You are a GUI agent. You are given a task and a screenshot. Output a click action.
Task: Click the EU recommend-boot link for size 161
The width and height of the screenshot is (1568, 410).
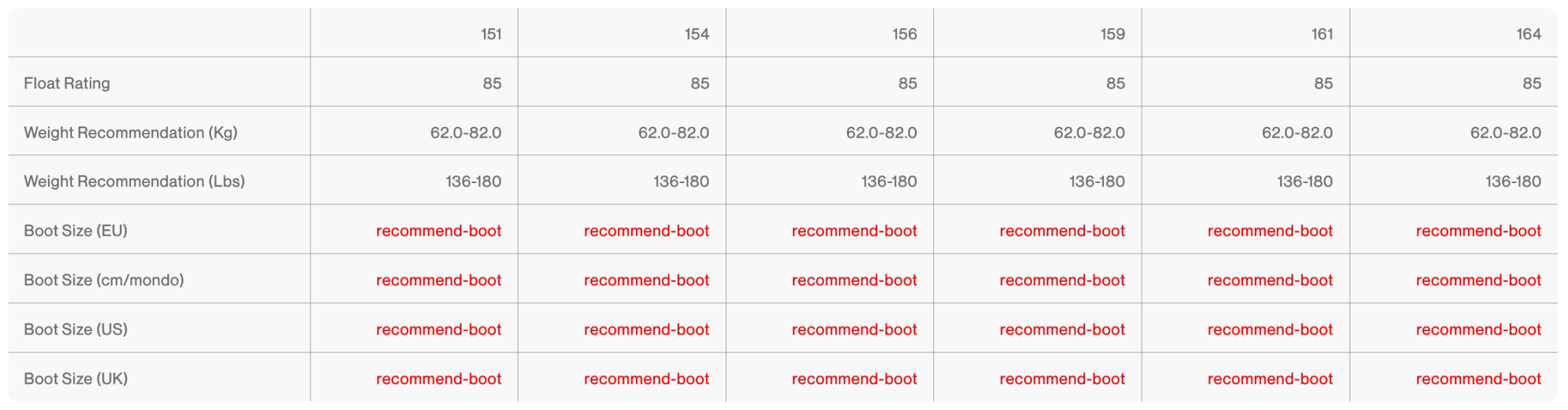tap(1270, 231)
